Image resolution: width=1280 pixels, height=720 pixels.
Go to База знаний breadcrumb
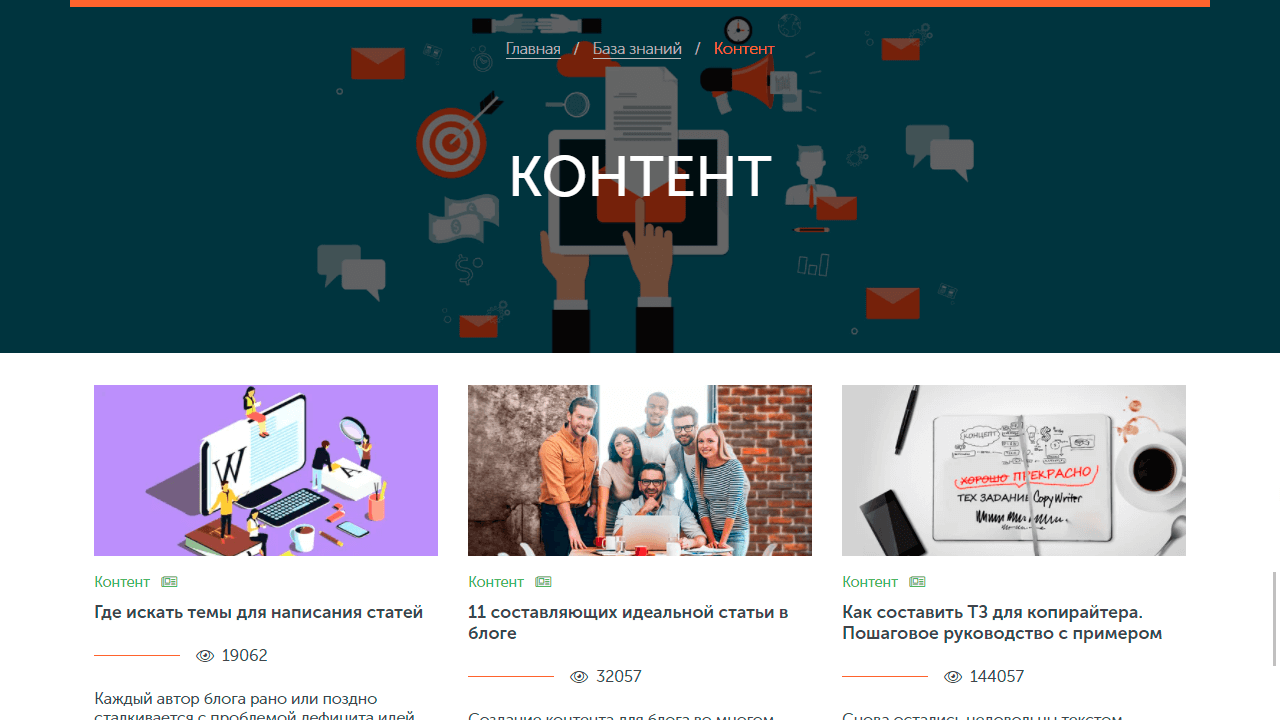click(x=637, y=48)
